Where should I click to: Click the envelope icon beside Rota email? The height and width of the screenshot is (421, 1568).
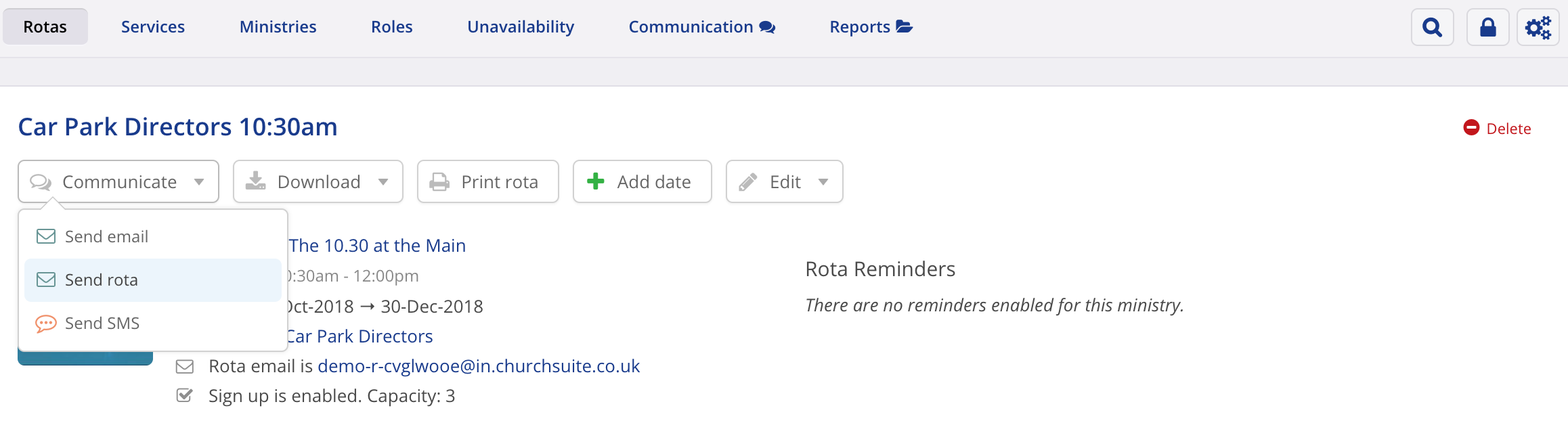click(185, 367)
